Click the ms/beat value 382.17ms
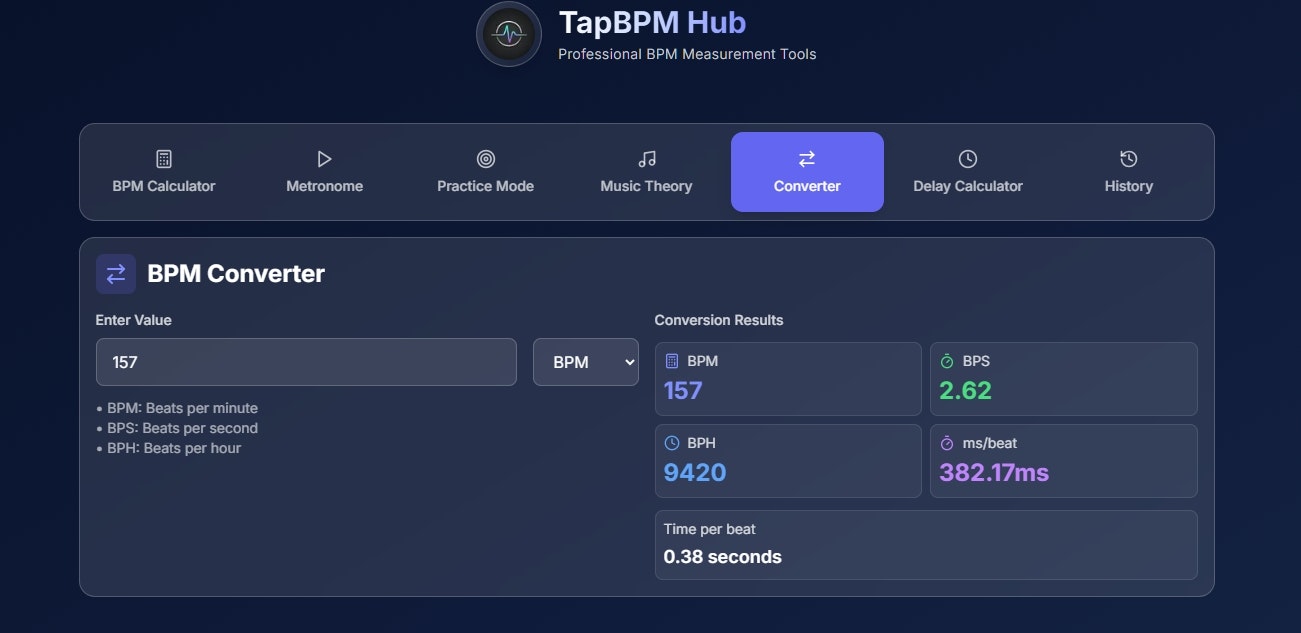 click(995, 472)
